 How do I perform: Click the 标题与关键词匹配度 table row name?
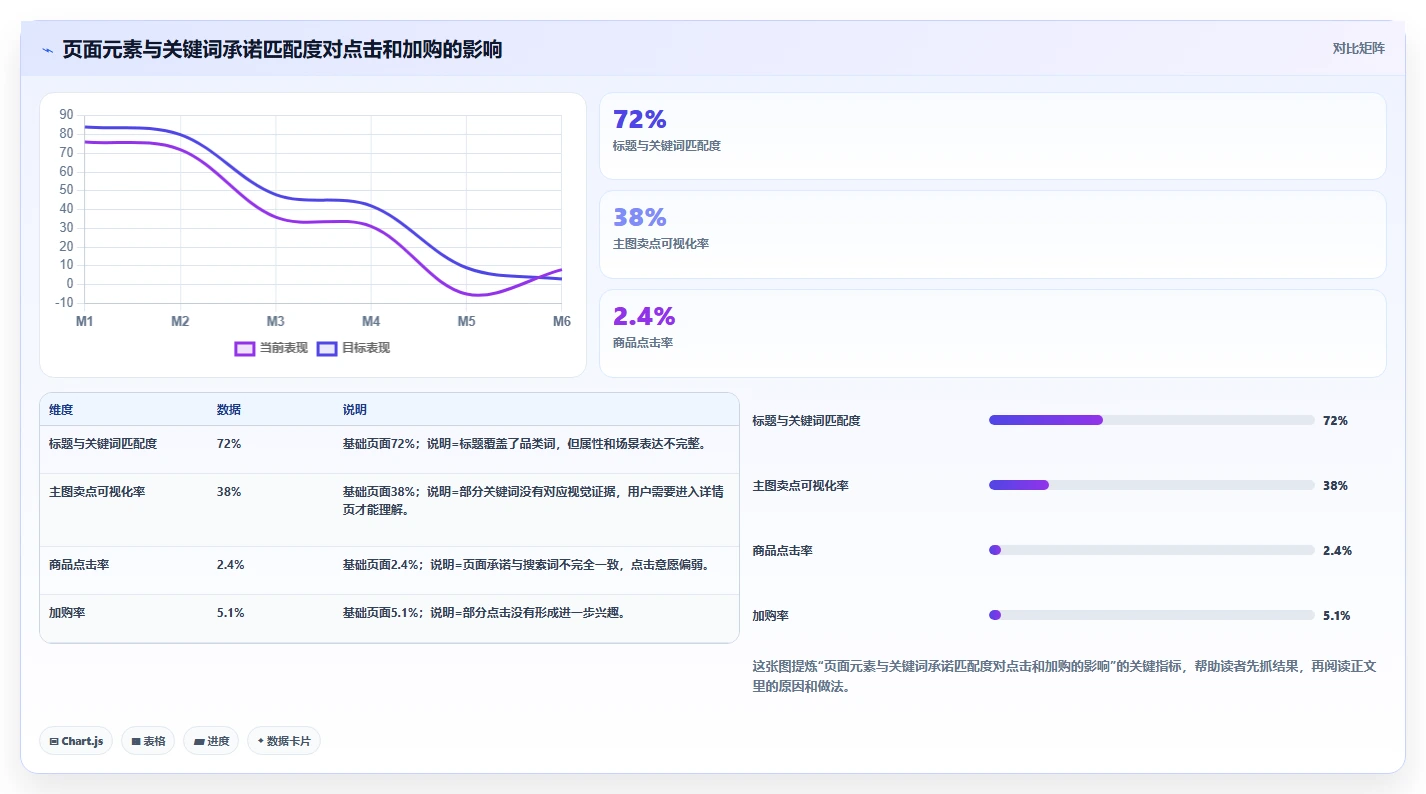tap(103, 443)
